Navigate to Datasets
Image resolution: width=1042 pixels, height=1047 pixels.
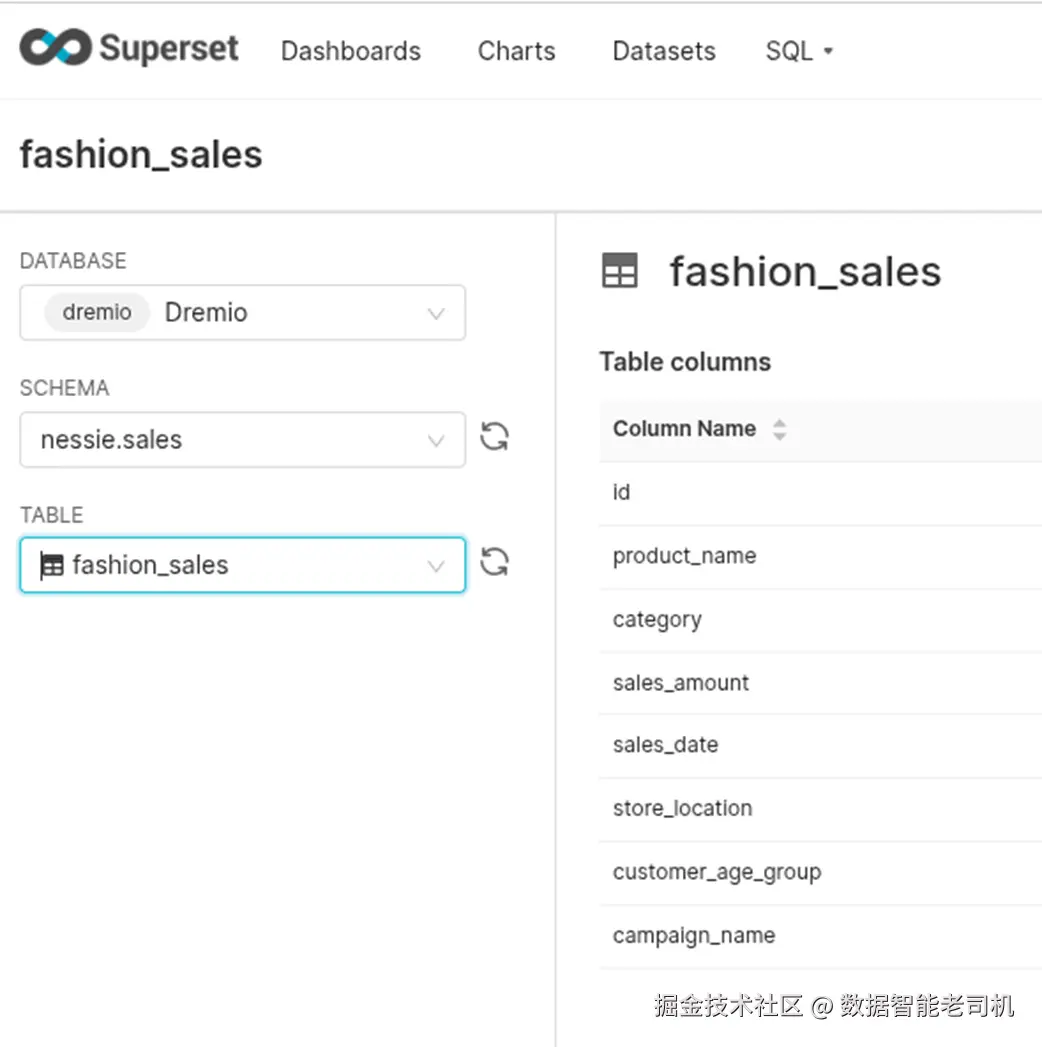click(664, 51)
